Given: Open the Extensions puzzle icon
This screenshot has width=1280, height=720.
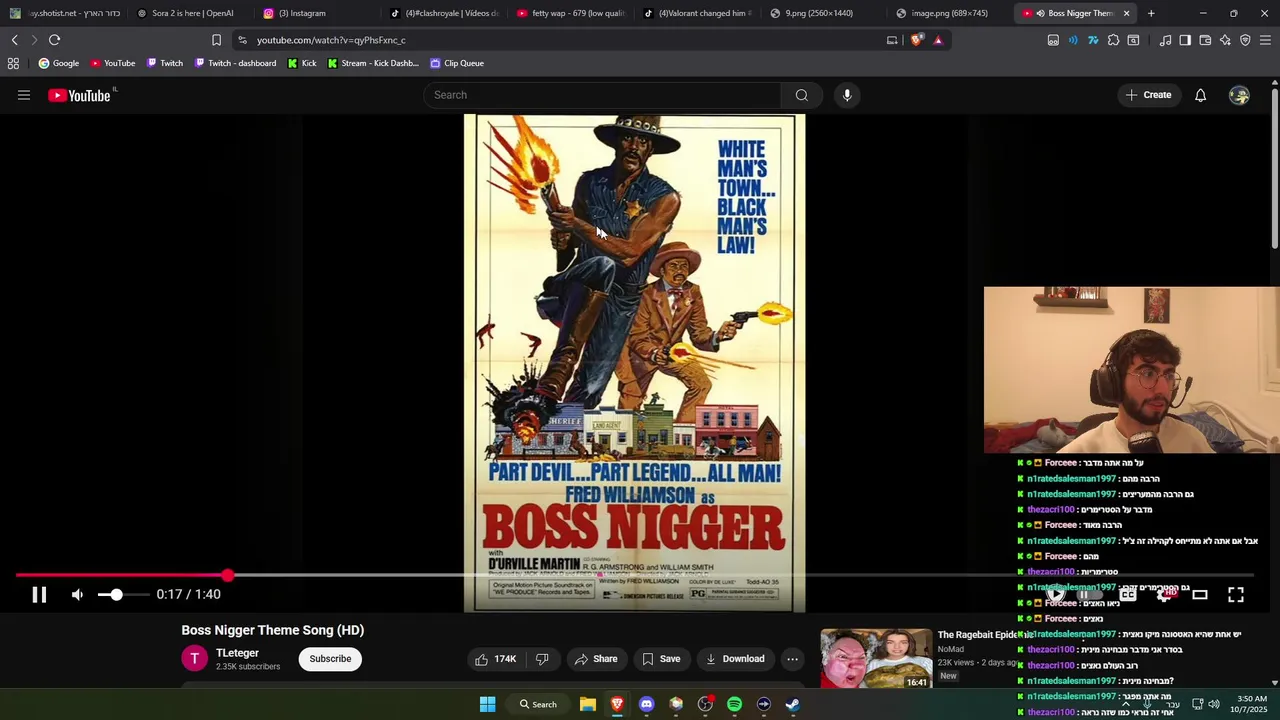Looking at the screenshot, I should (1113, 40).
